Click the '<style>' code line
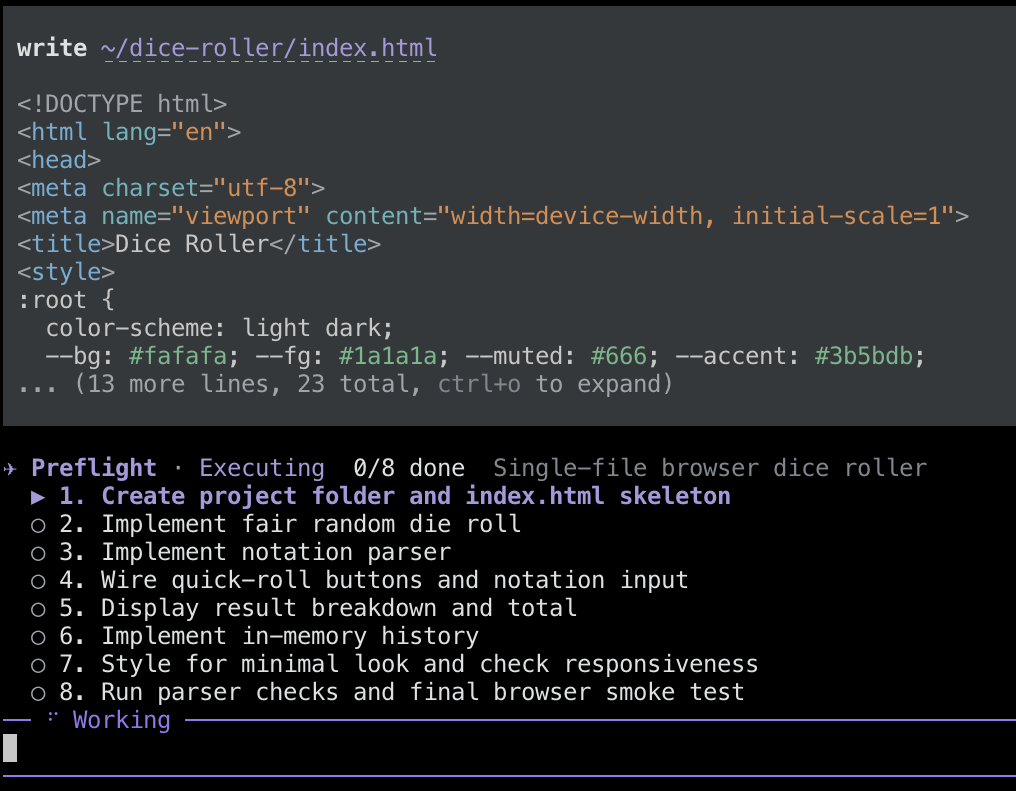This screenshot has width=1016, height=791. point(66,272)
